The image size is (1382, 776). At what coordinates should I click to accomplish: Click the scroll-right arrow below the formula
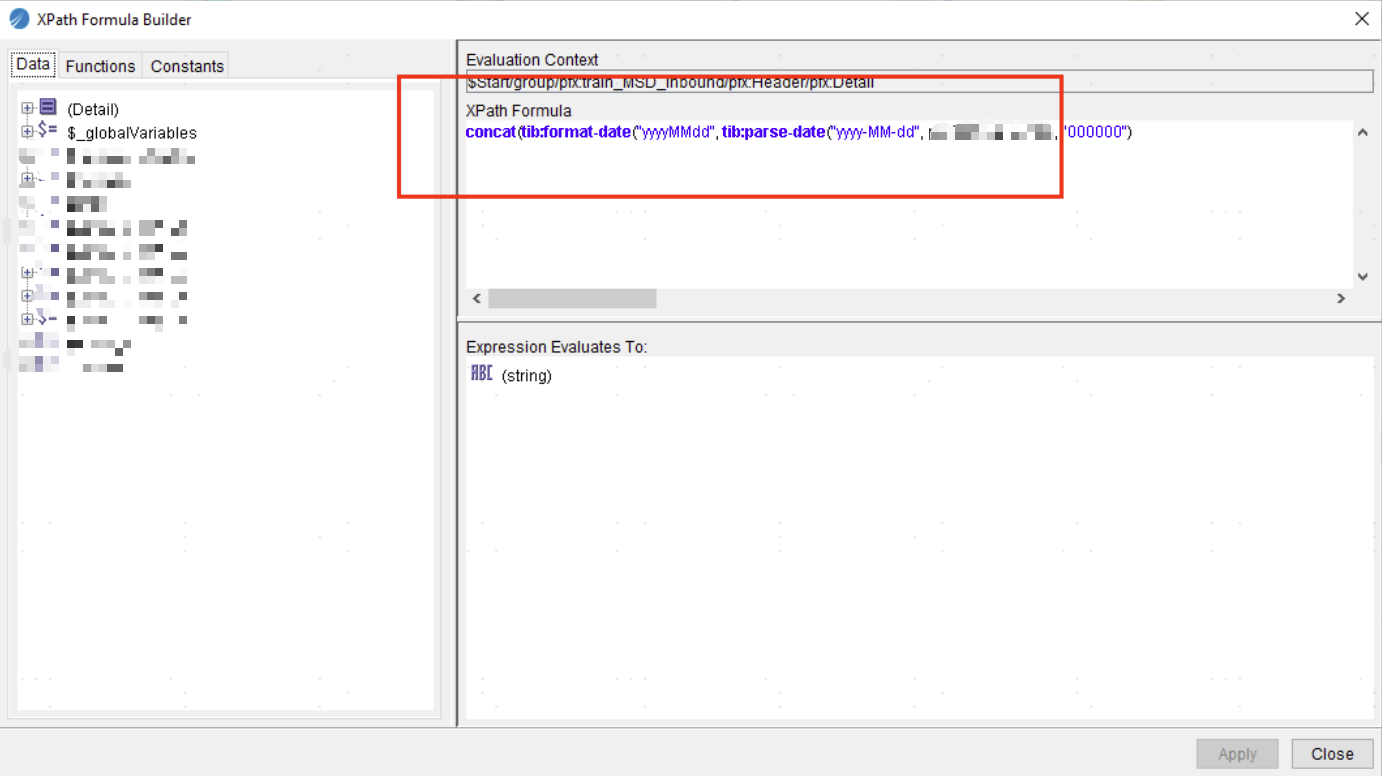(1340, 298)
